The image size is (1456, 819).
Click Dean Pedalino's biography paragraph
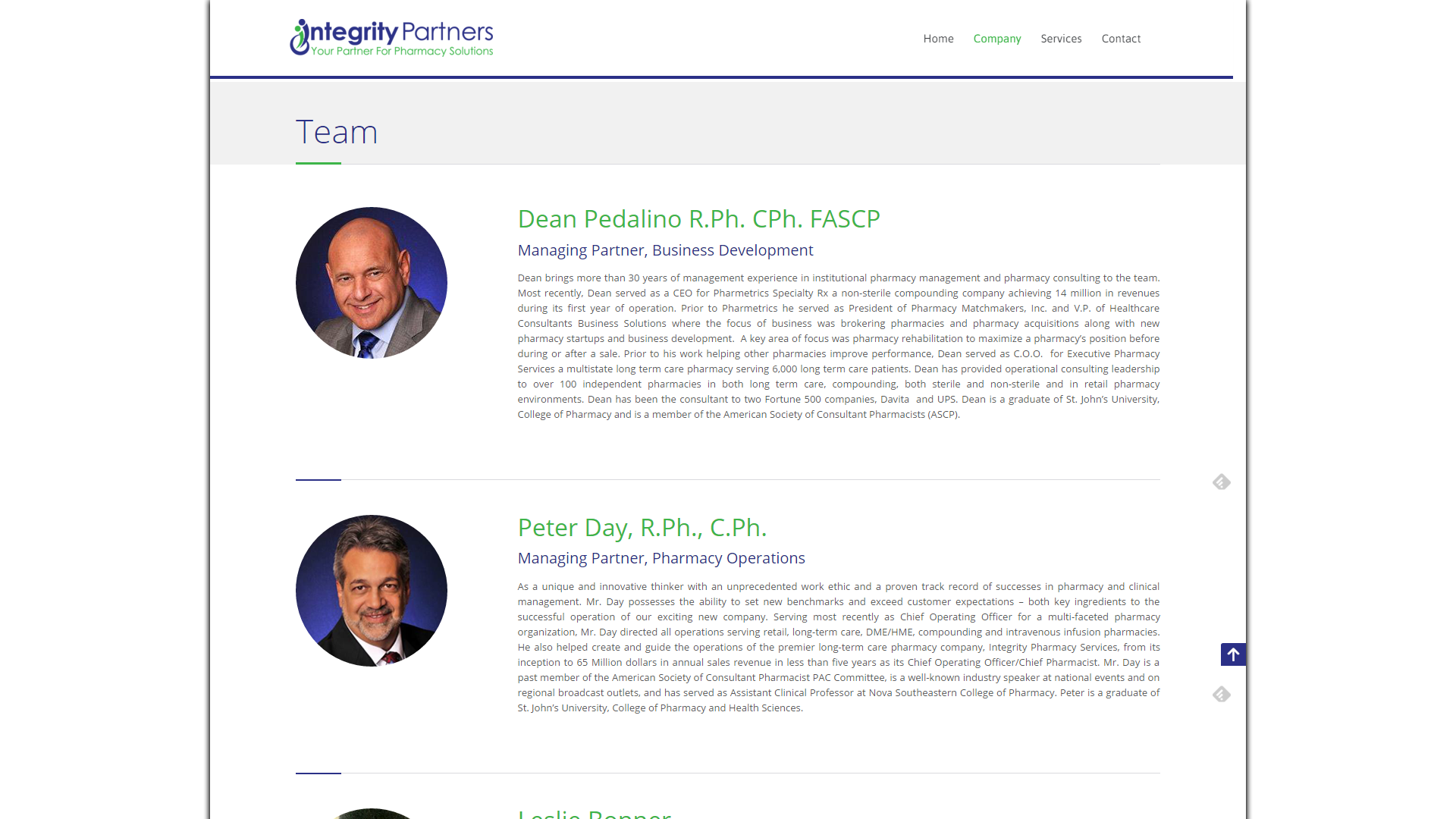(839, 347)
